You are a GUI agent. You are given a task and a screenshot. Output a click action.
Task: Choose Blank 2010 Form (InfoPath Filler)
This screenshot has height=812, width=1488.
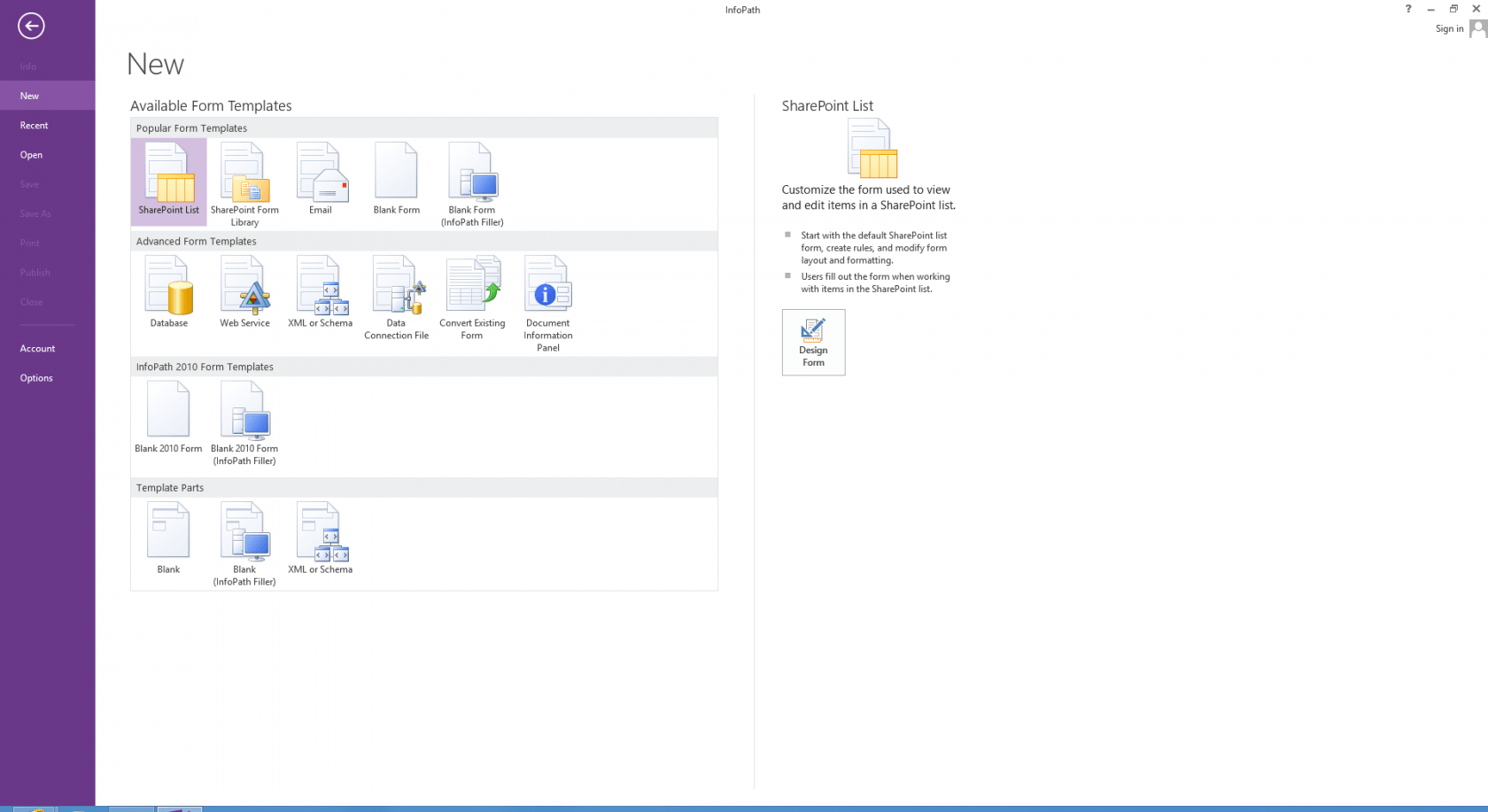click(x=244, y=423)
